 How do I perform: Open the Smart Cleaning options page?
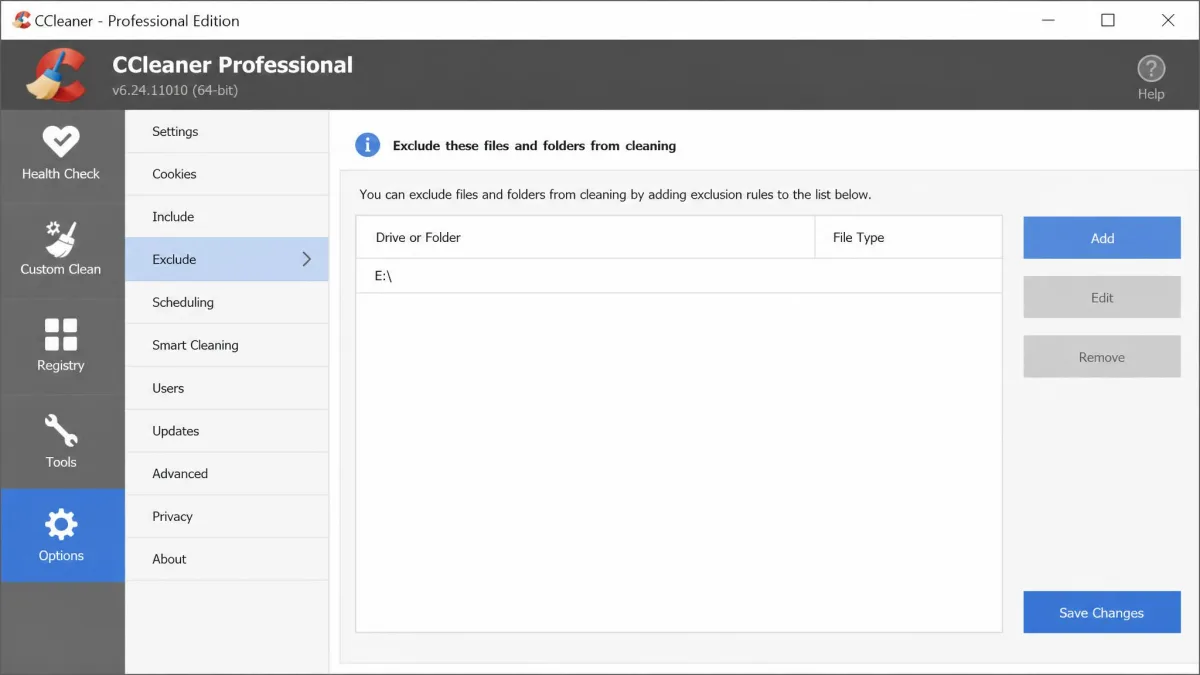227,345
